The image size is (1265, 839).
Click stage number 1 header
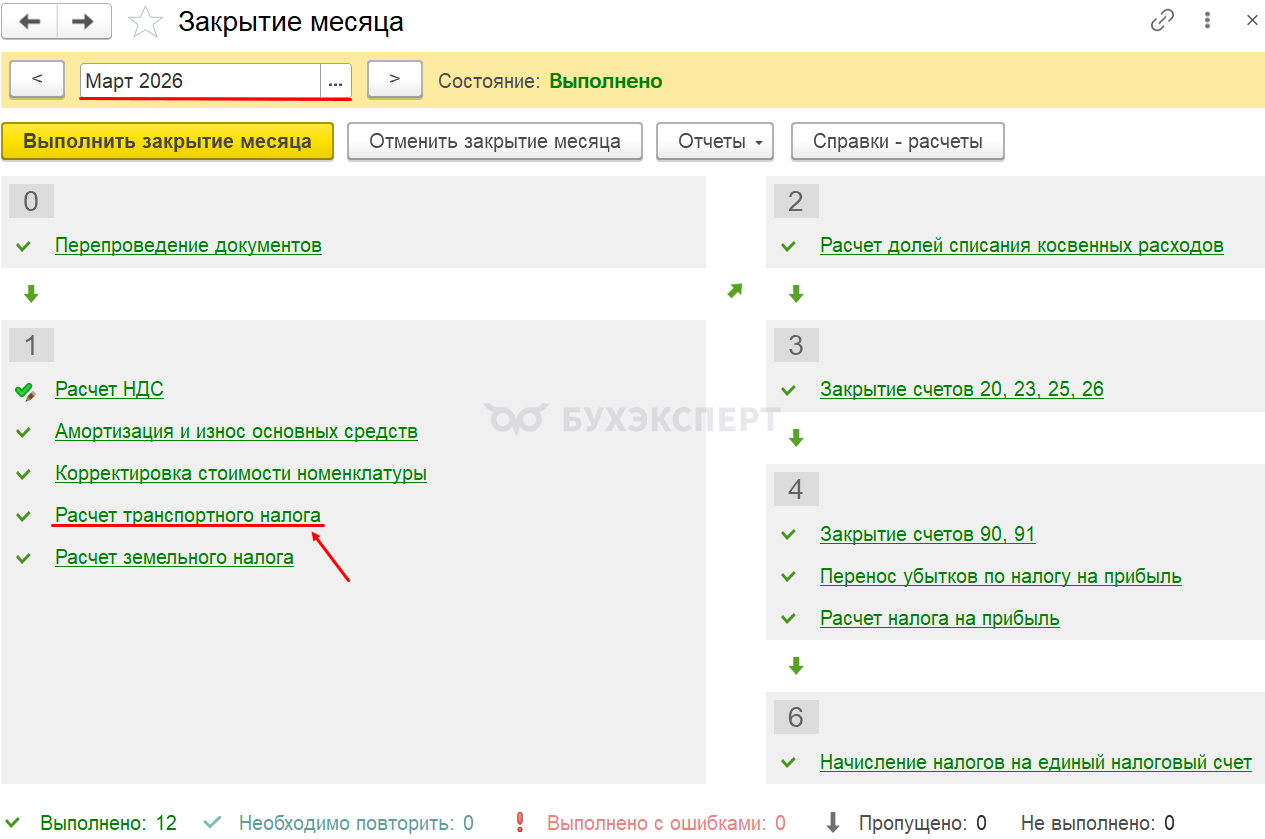(31, 345)
